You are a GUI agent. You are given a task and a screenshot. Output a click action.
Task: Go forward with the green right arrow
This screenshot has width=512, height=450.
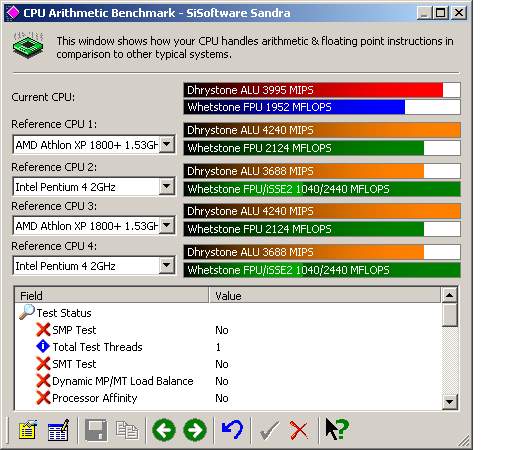195,430
